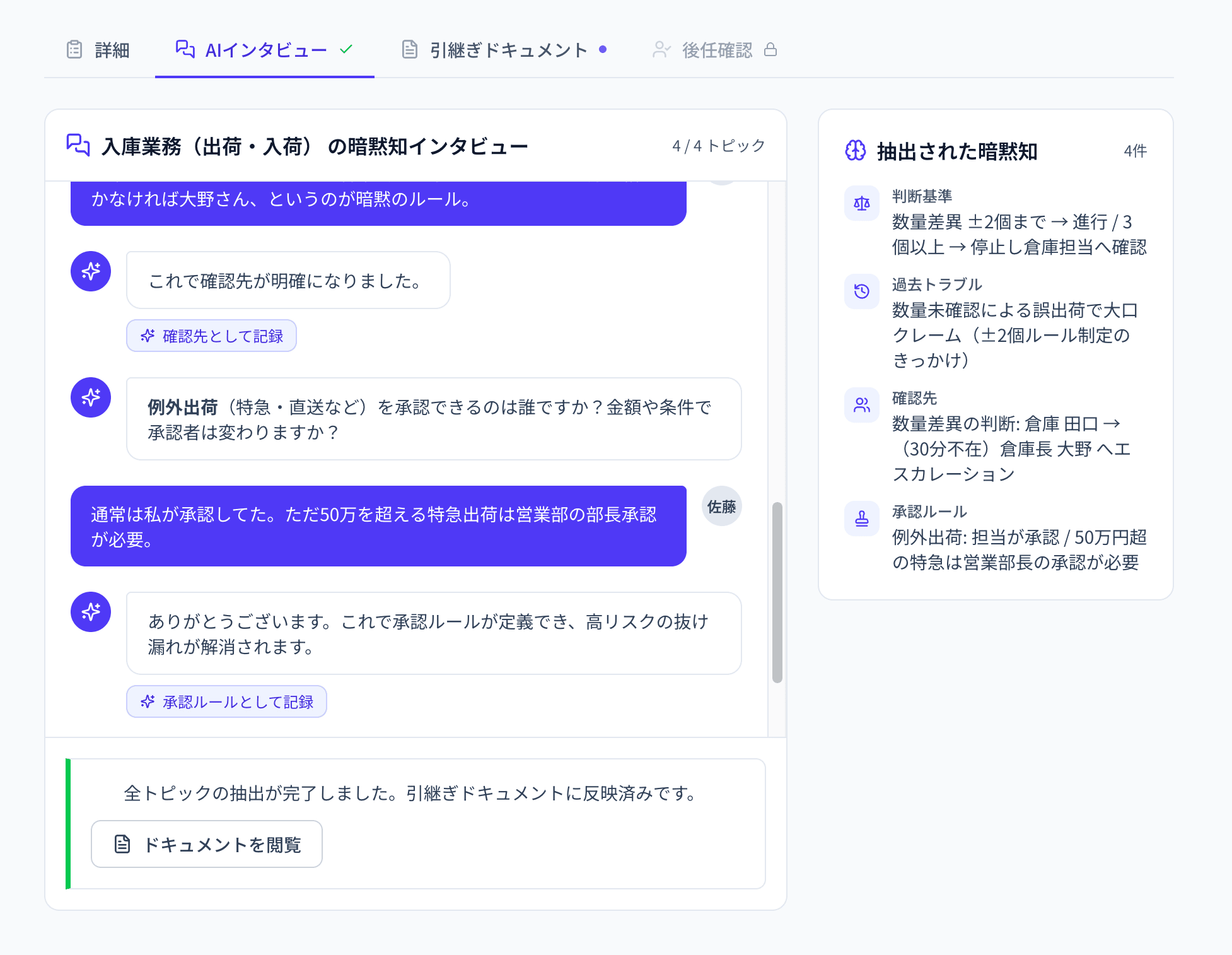
Task: Click the document icon on 引継ぎドキュメント tab
Action: [x=410, y=49]
